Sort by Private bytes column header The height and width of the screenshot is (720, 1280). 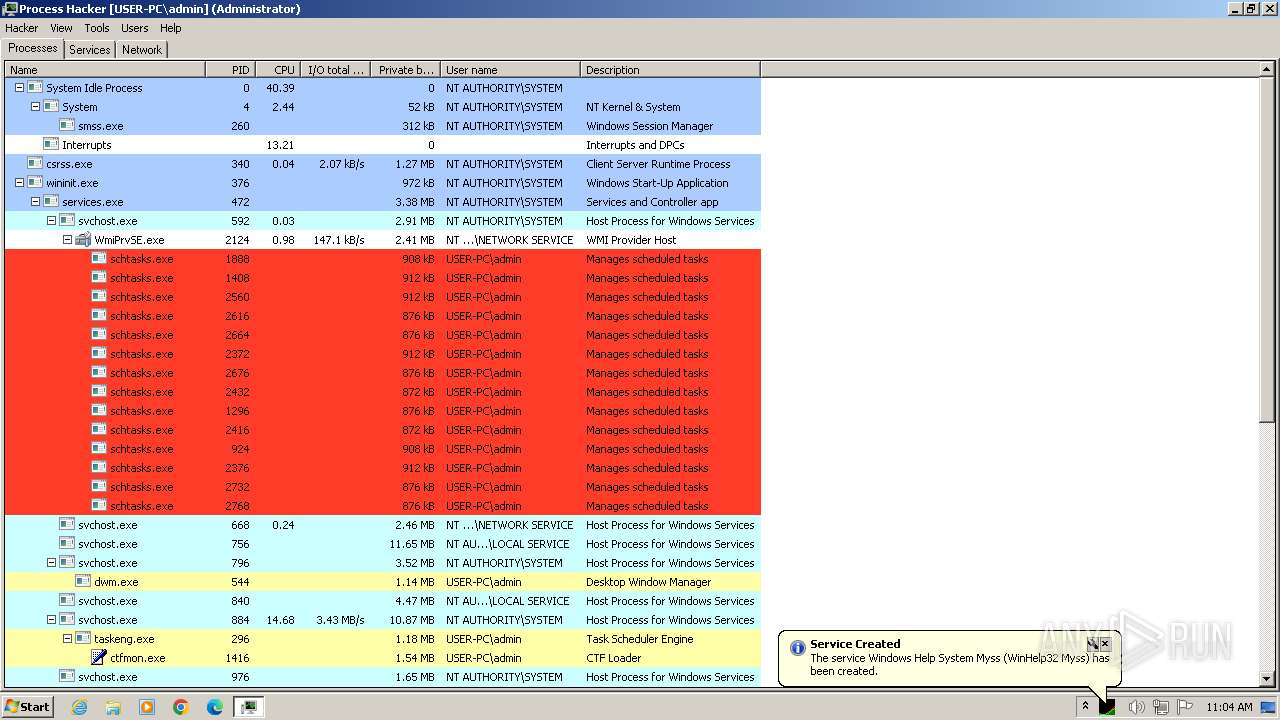point(405,70)
